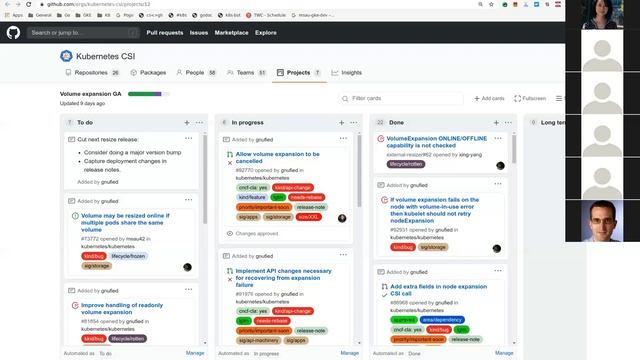Reload the page in the browser
The image size is (640, 360).
pyautogui.click(x=29, y=4)
